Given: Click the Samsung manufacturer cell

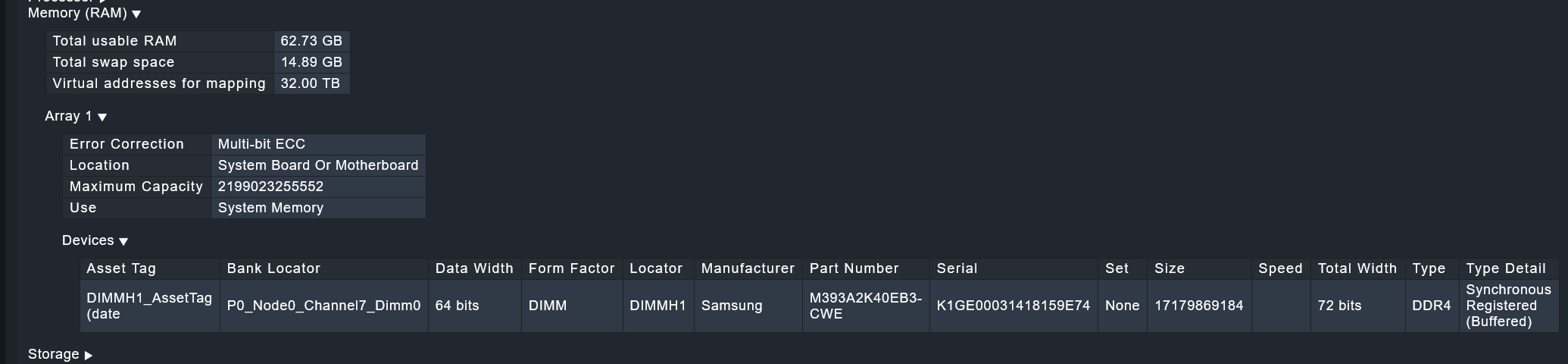Looking at the screenshot, I should [x=732, y=306].
